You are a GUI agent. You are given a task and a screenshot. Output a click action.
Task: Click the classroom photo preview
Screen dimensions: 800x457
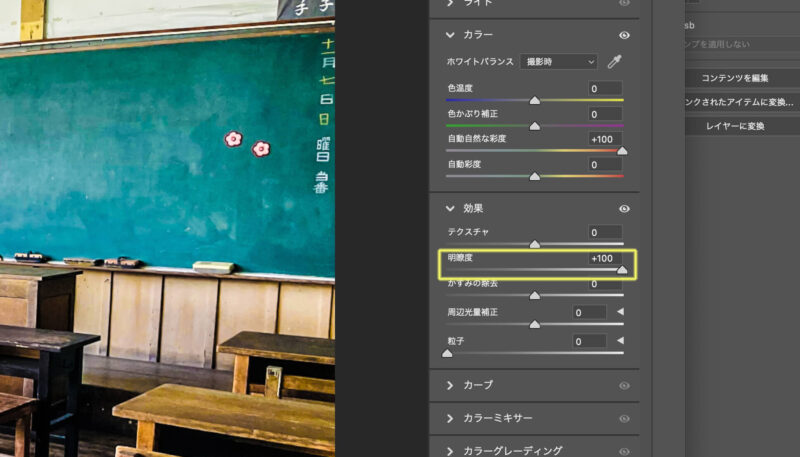click(x=167, y=228)
